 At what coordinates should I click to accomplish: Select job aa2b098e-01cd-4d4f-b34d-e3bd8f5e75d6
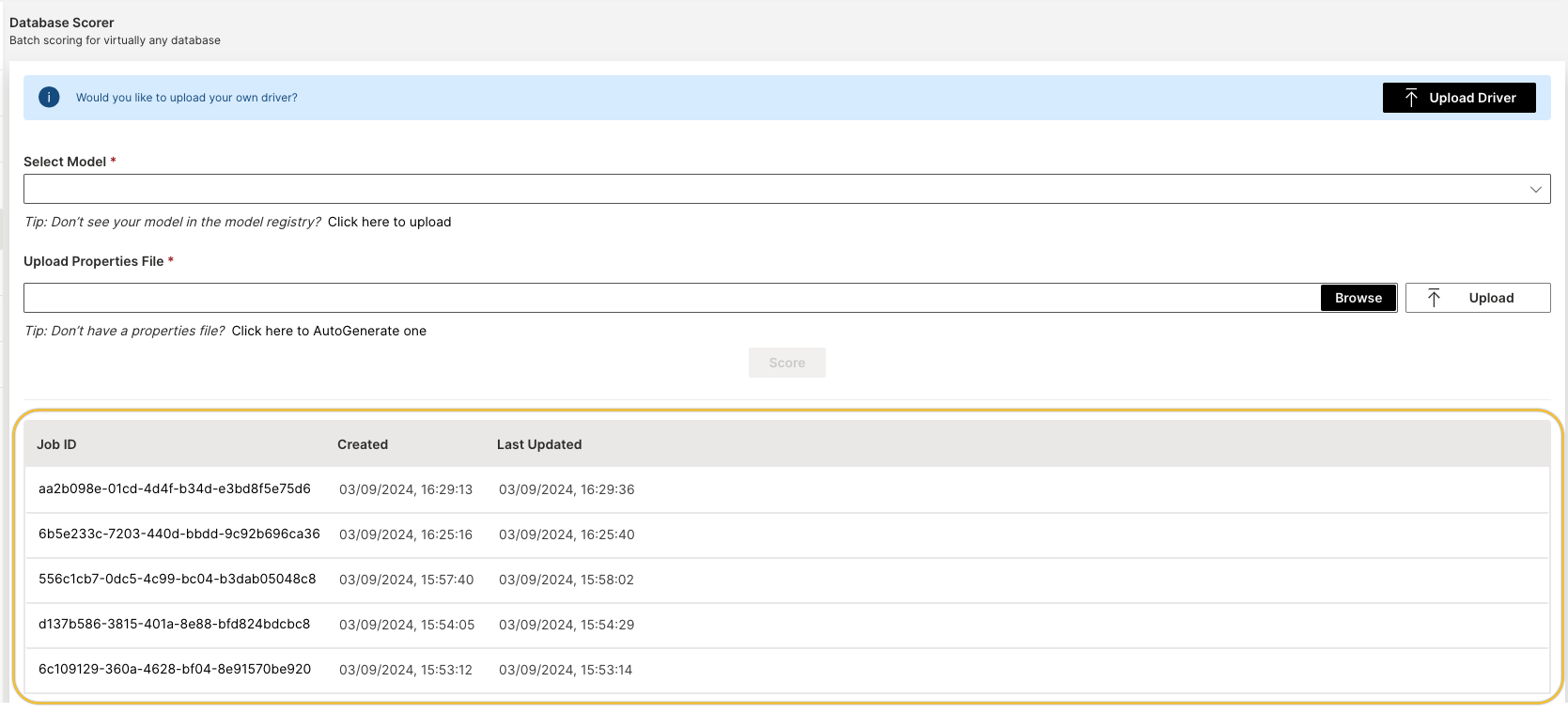tap(175, 489)
